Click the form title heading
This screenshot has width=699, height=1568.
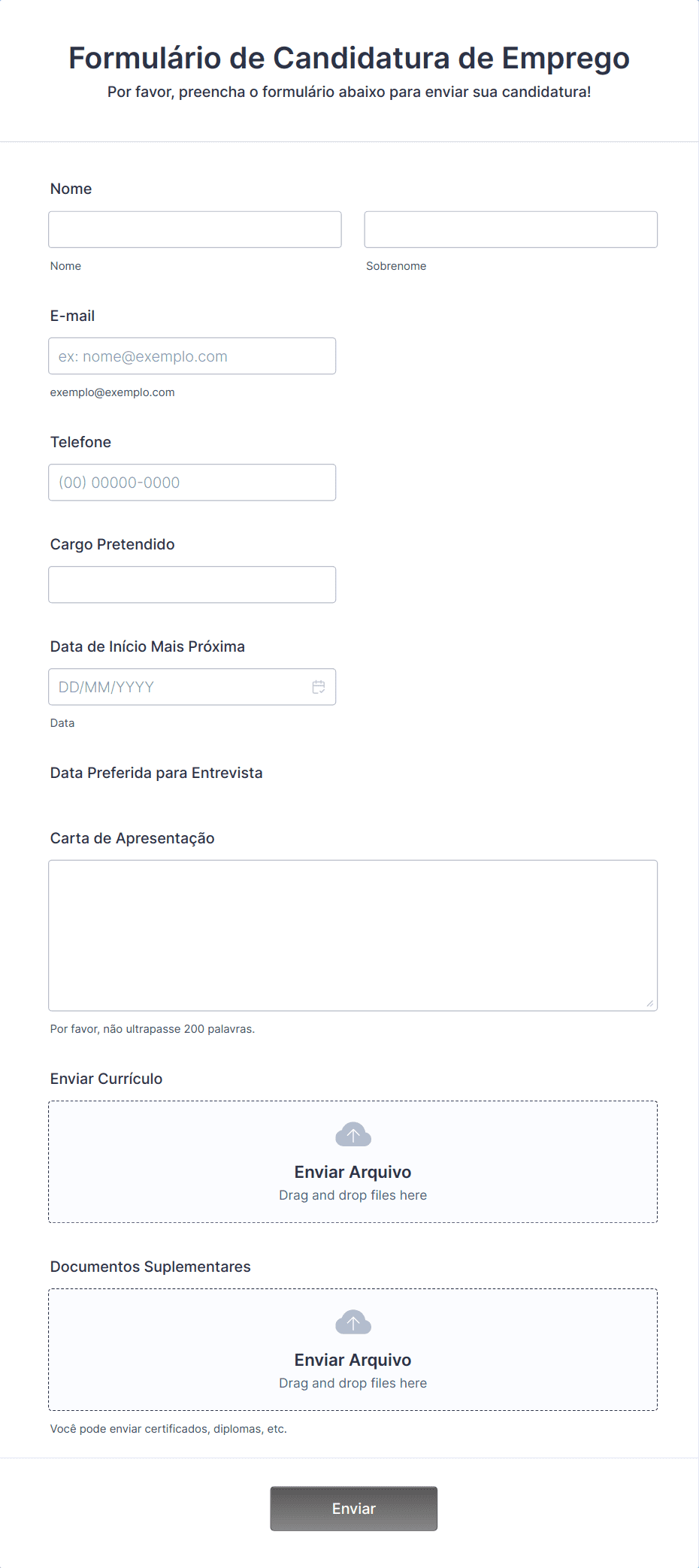pyautogui.click(x=349, y=58)
